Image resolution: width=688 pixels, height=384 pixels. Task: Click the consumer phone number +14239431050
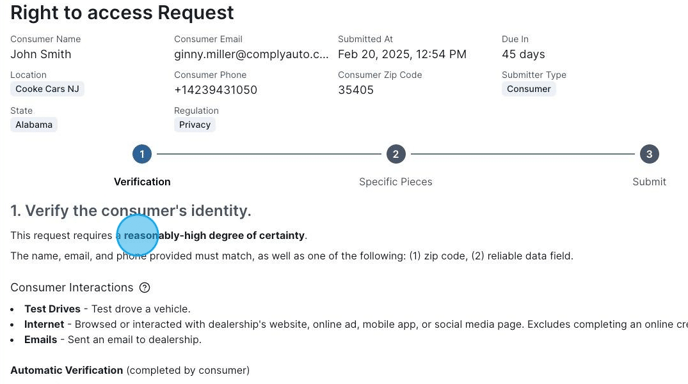(x=216, y=90)
